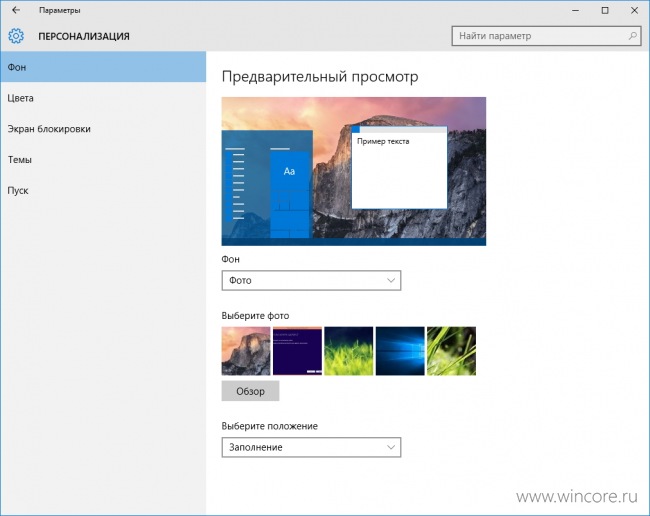650x516 pixels.
Task: Click 'ПЕРСОНАЛИЗАЦИЯ' title text
Action: [84, 36]
